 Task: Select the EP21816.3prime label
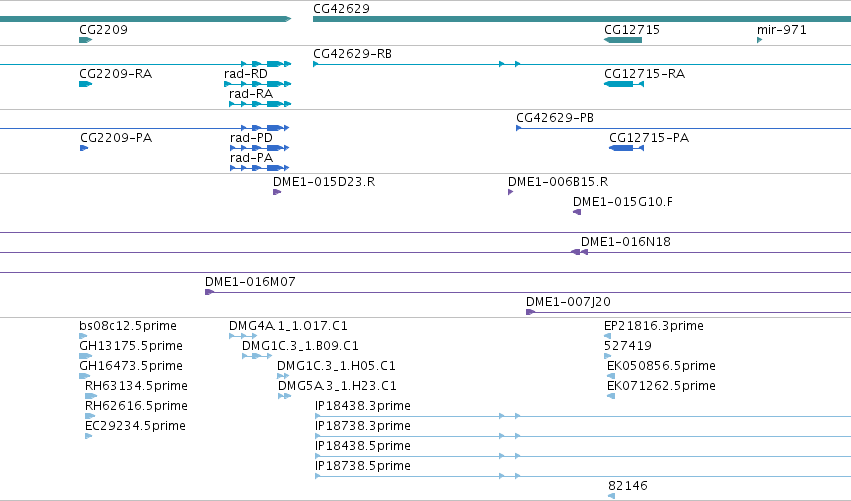(653, 326)
